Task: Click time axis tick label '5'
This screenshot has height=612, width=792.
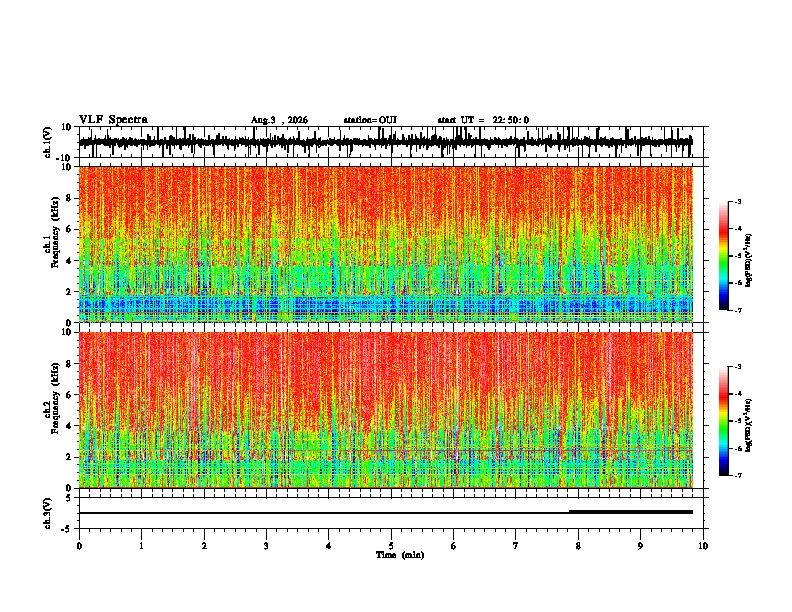Action: 391,546
